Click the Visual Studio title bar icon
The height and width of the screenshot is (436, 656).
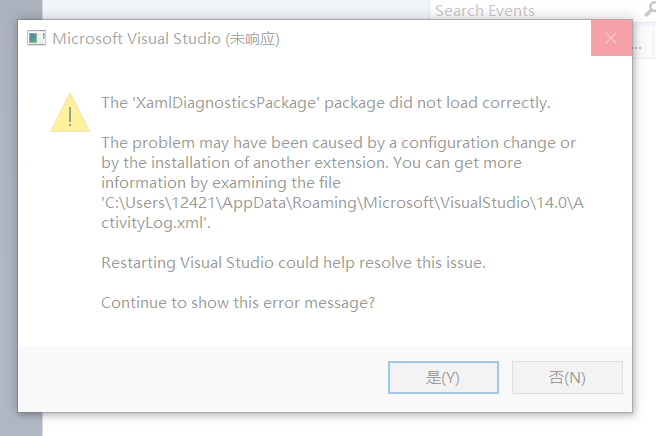click(x=37, y=39)
